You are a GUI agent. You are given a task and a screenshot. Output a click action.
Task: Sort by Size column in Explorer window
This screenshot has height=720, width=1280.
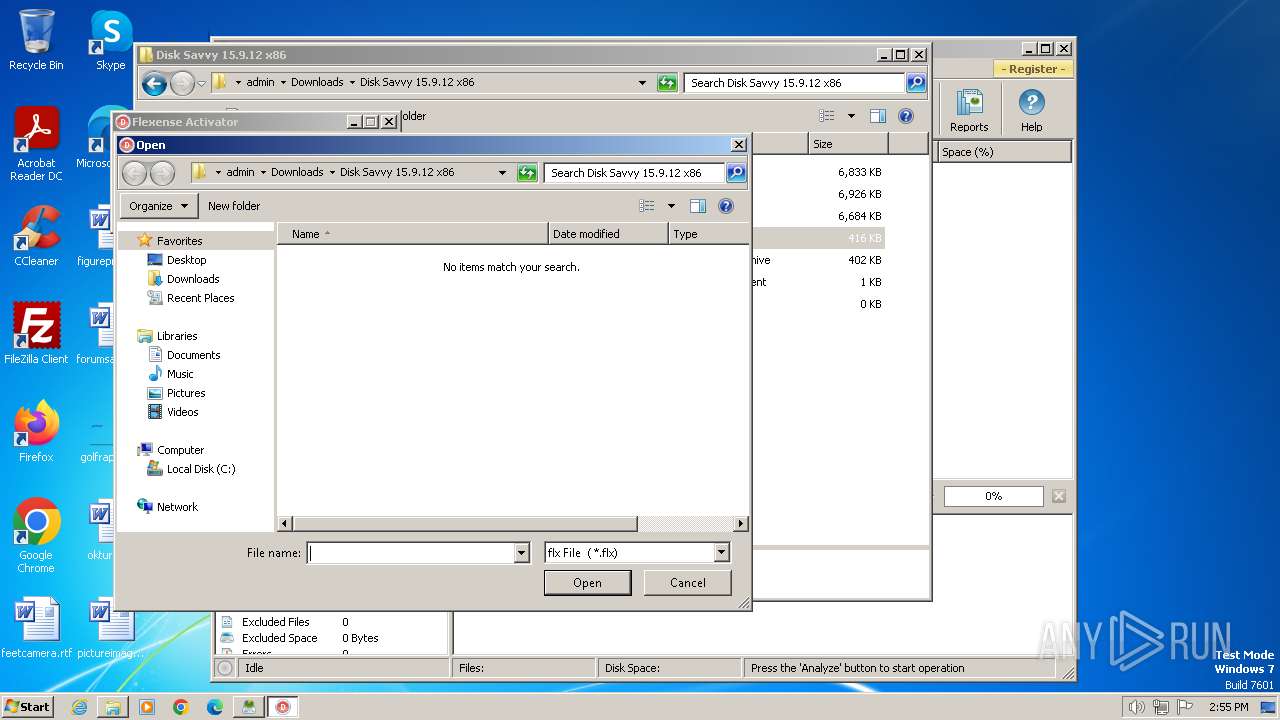pyautogui.click(x=848, y=144)
